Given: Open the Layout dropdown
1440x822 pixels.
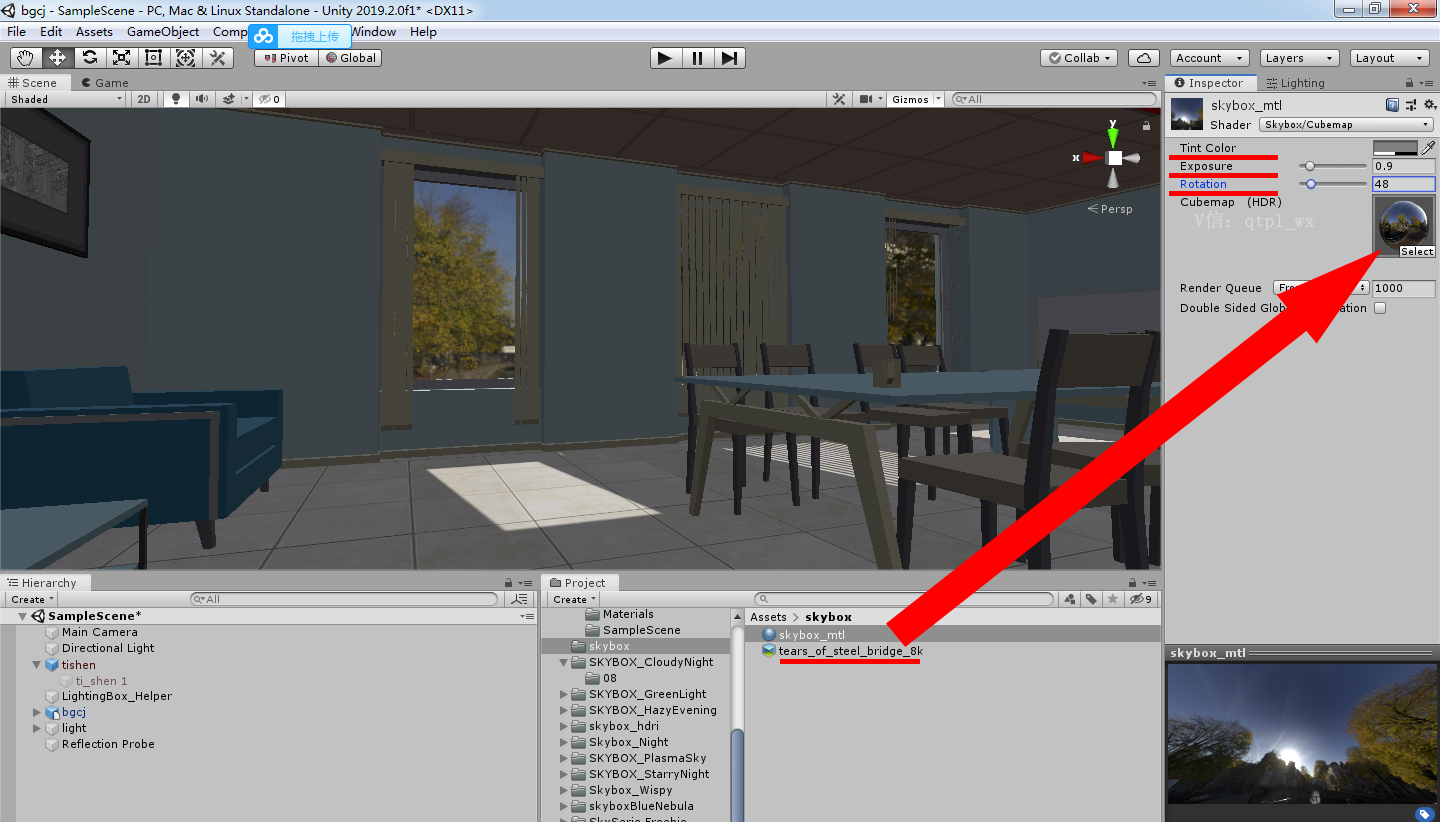Looking at the screenshot, I should [x=1389, y=58].
